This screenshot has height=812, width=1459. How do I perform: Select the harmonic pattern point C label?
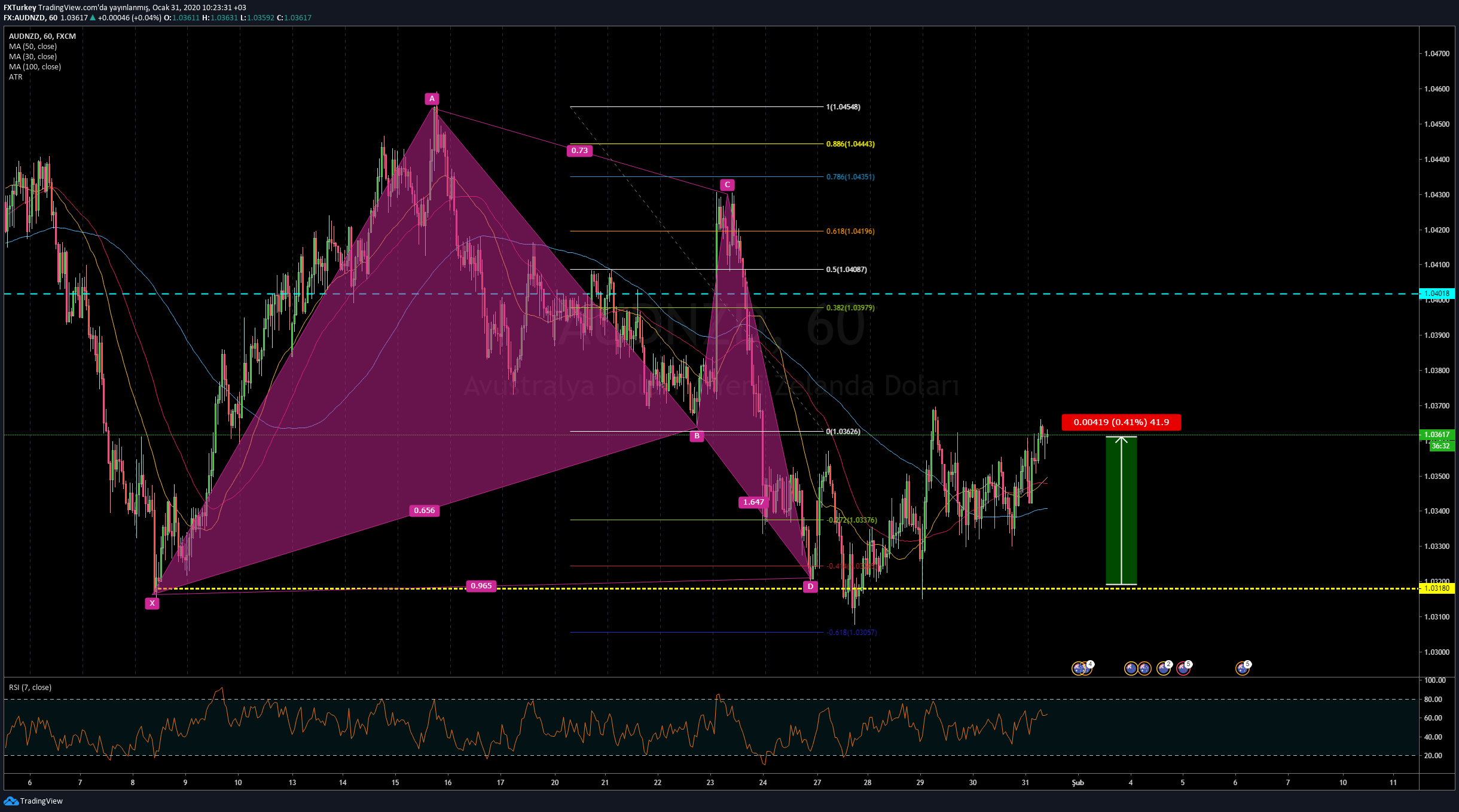(727, 185)
